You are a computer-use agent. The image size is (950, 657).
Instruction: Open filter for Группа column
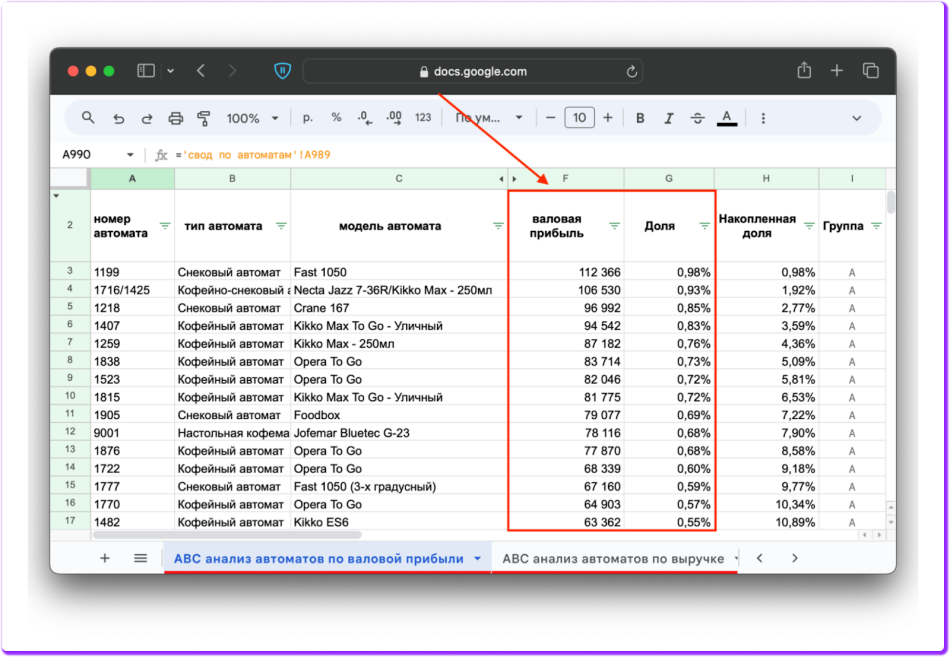click(876, 226)
